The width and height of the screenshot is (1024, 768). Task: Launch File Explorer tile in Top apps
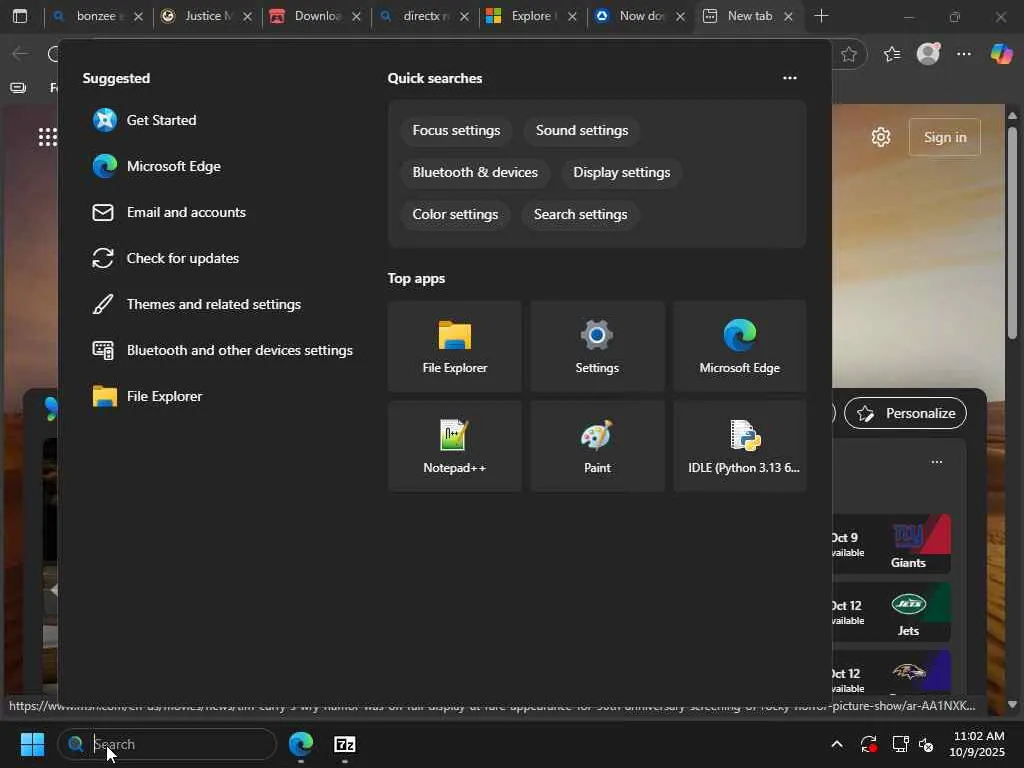tap(455, 346)
